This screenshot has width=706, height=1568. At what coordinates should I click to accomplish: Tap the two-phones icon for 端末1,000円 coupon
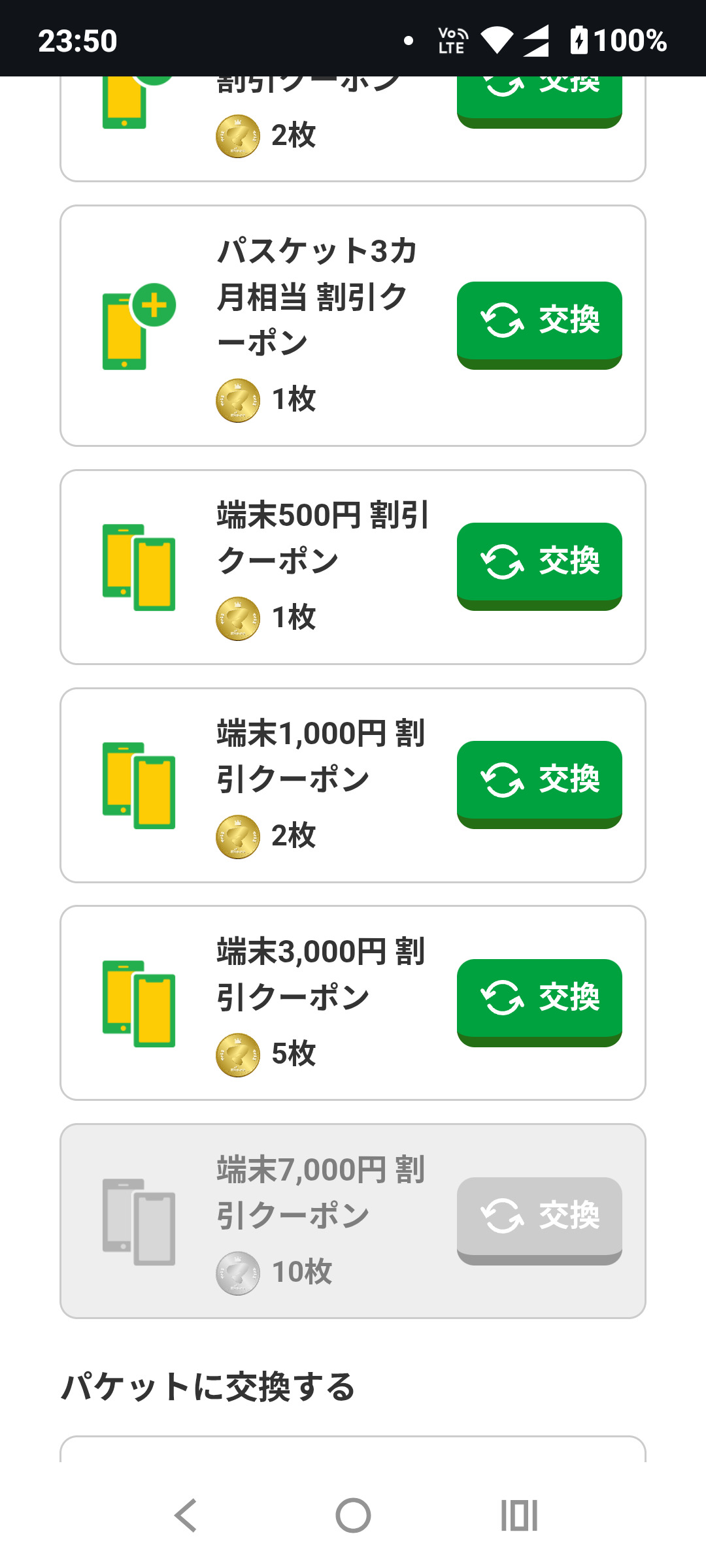(x=139, y=785)
